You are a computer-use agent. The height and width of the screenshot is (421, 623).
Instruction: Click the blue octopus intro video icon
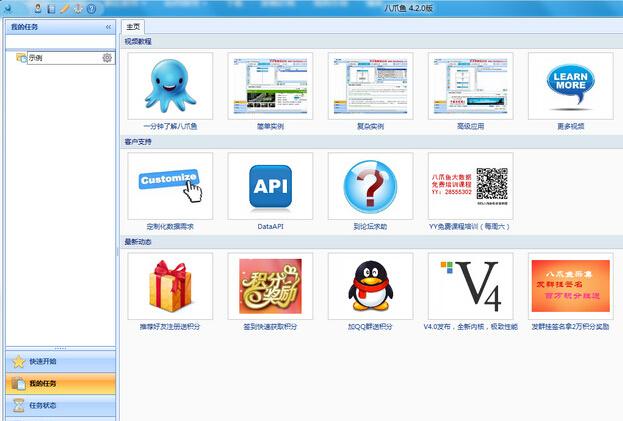[170, 86]
